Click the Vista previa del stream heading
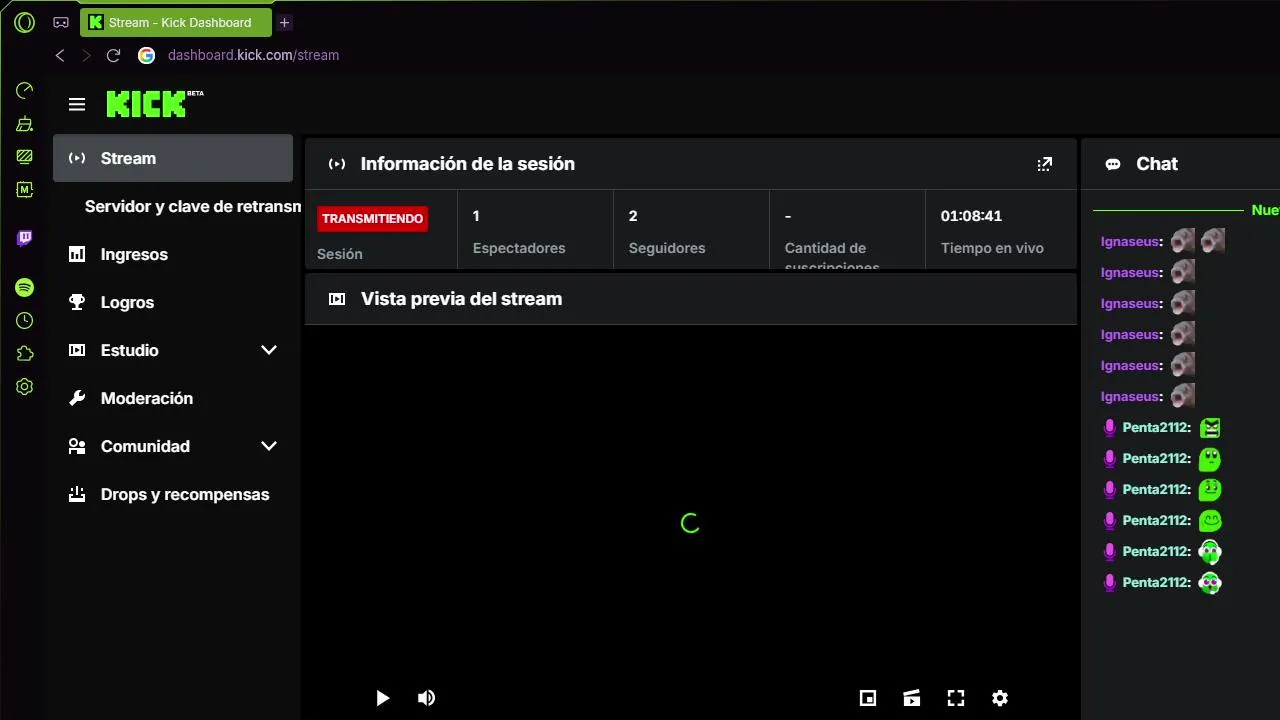The height and width of the screenshot is (720, 1280). (461, 299)
